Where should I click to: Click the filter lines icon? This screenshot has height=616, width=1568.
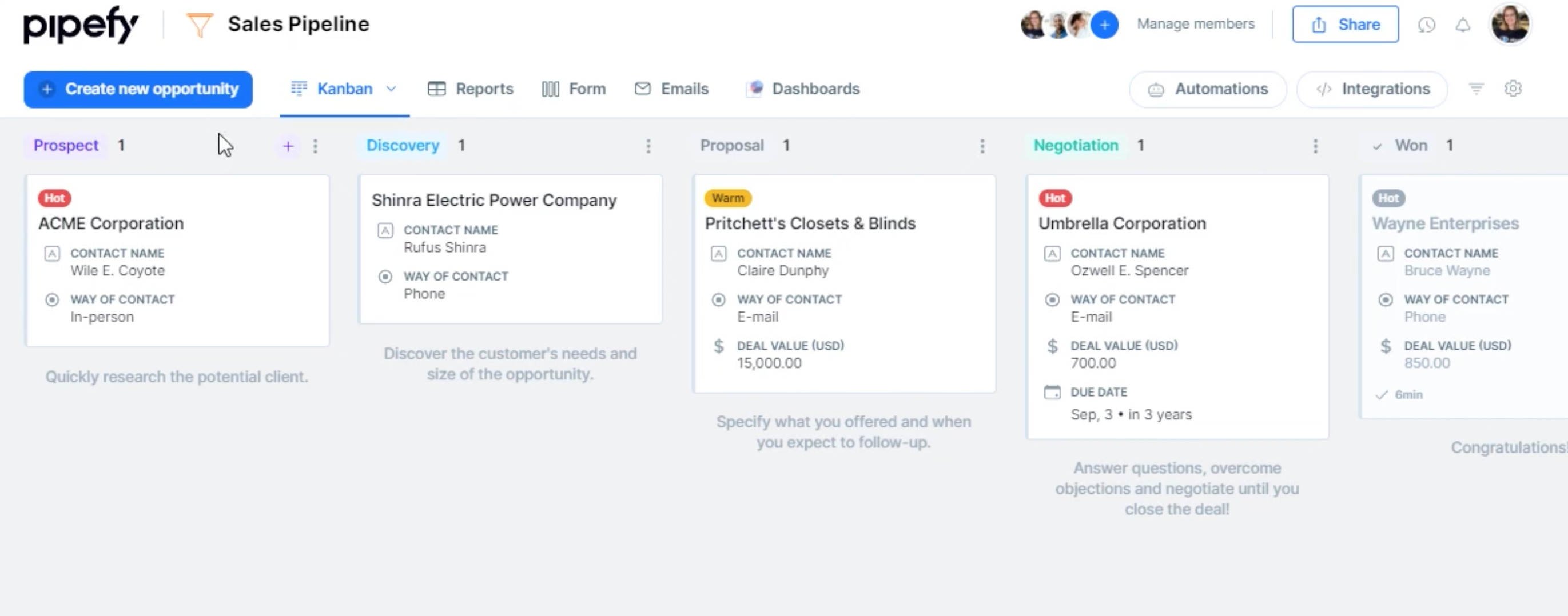(1476, 89)
